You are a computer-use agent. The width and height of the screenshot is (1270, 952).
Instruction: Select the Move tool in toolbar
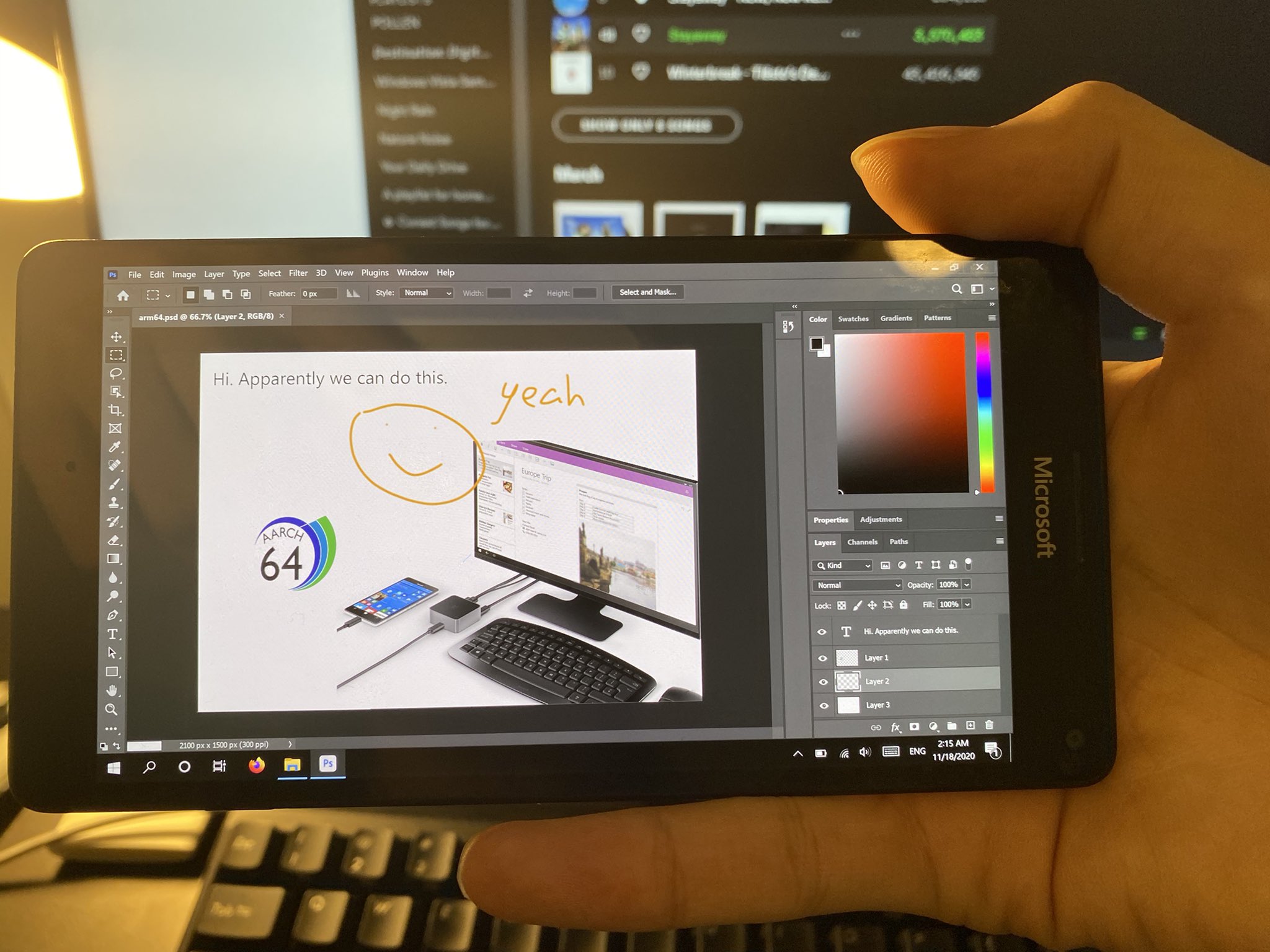point(116,339)
